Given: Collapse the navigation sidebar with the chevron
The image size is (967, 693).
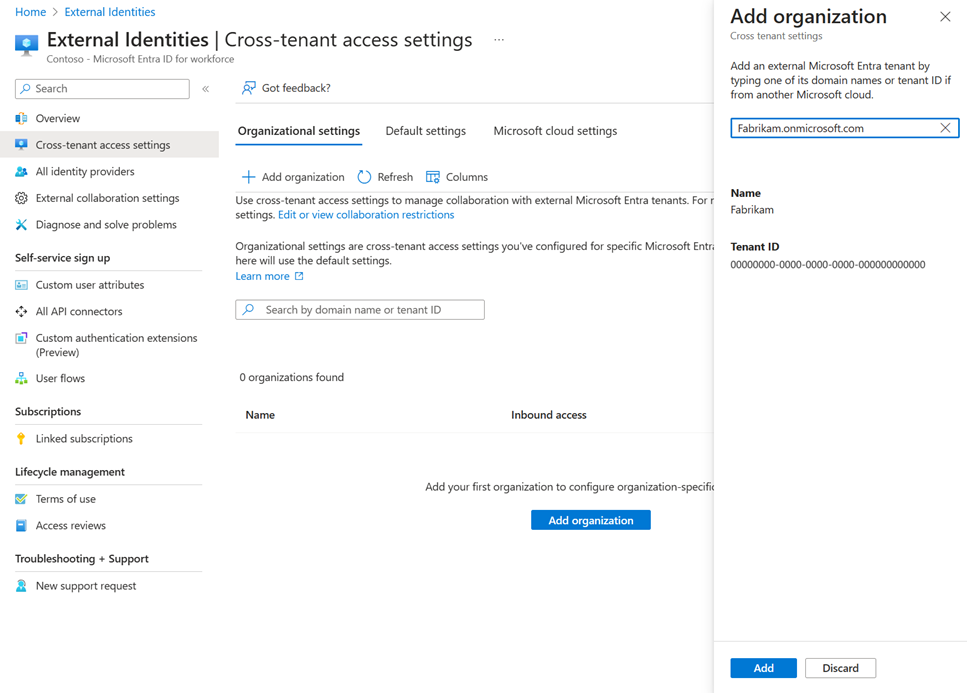Looking at the screenshot, I should (x=205, y=88).
